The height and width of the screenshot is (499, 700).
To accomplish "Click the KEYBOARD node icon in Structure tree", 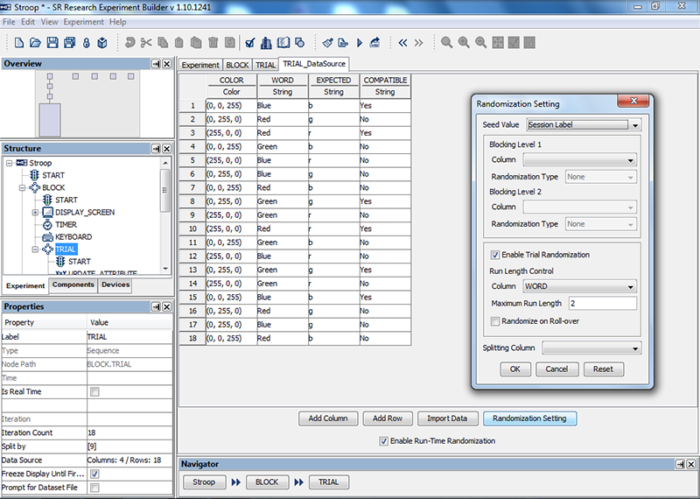I will pos(46,237).
